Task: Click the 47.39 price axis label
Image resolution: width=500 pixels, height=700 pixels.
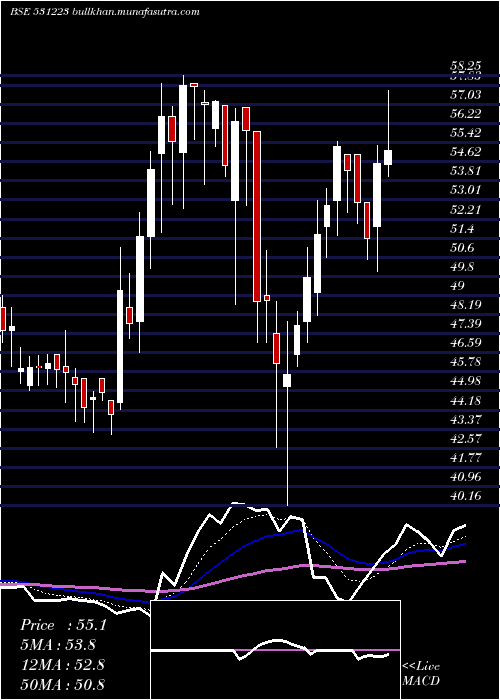Action: 466,324
